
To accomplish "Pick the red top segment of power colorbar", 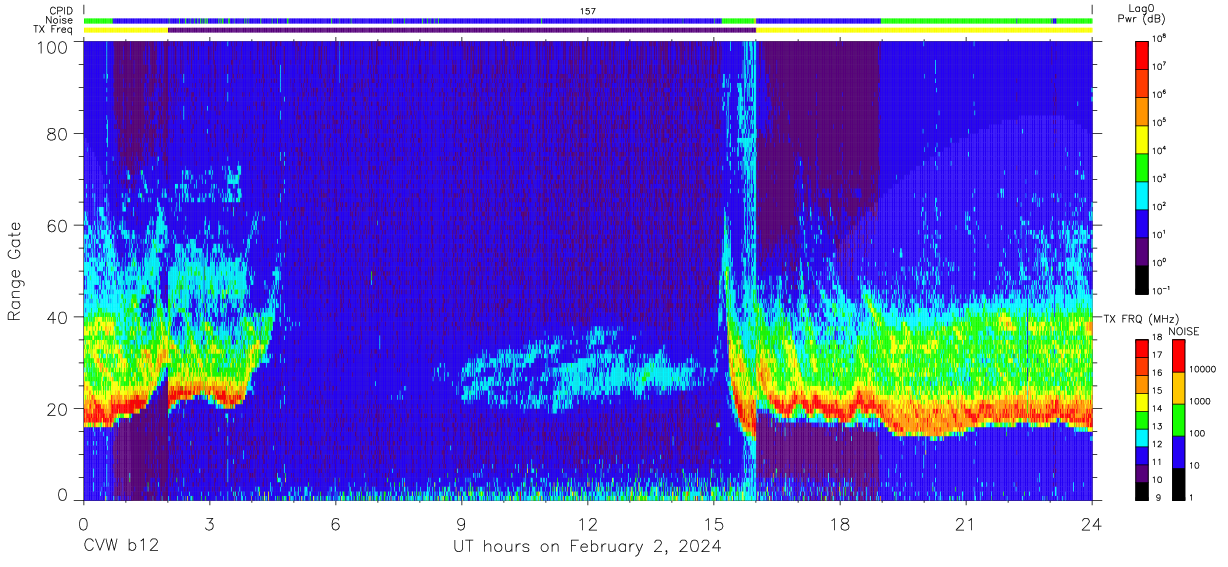I will pos(1142,53).
